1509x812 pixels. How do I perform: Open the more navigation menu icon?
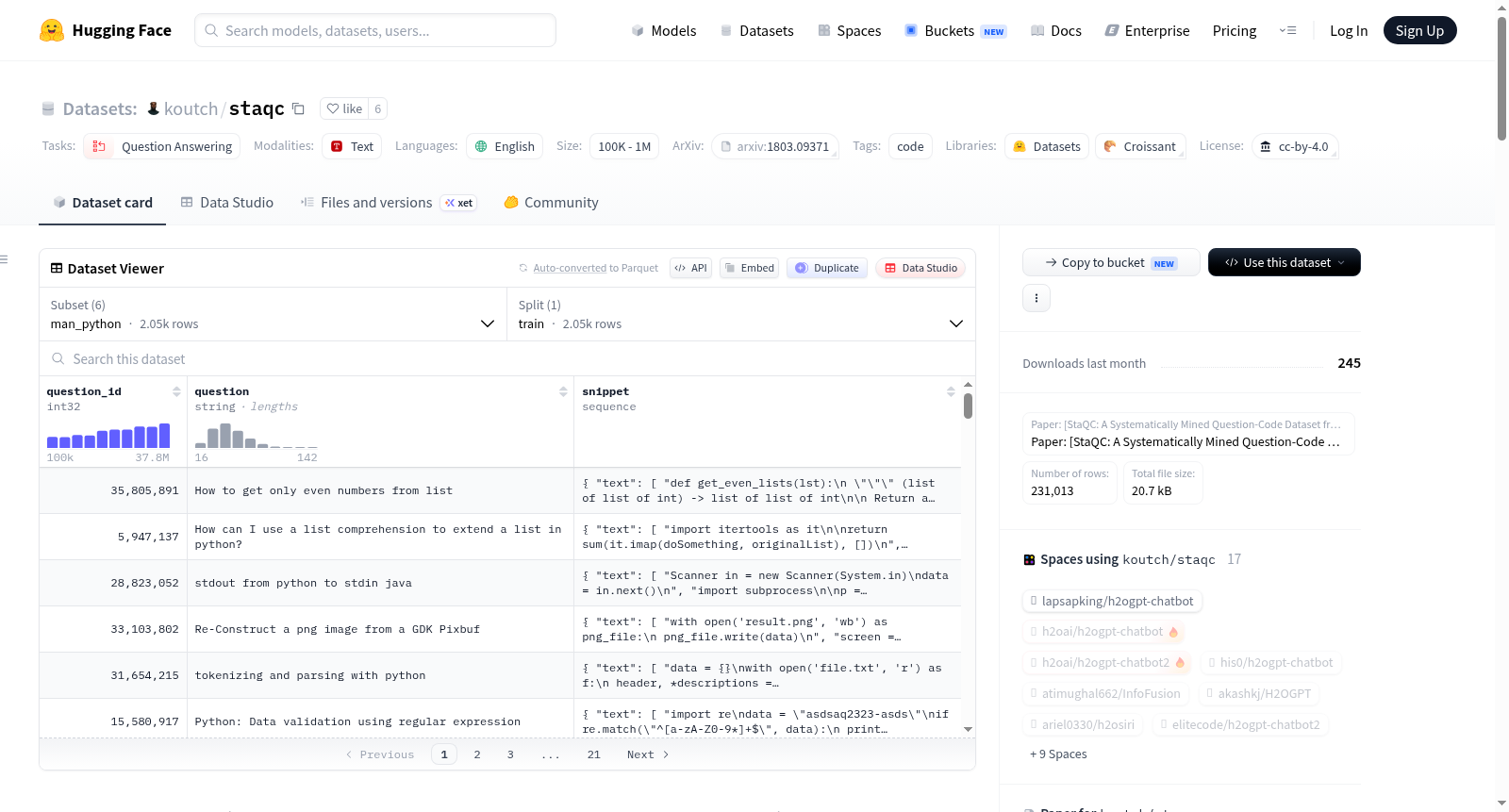click(1287, 30)
